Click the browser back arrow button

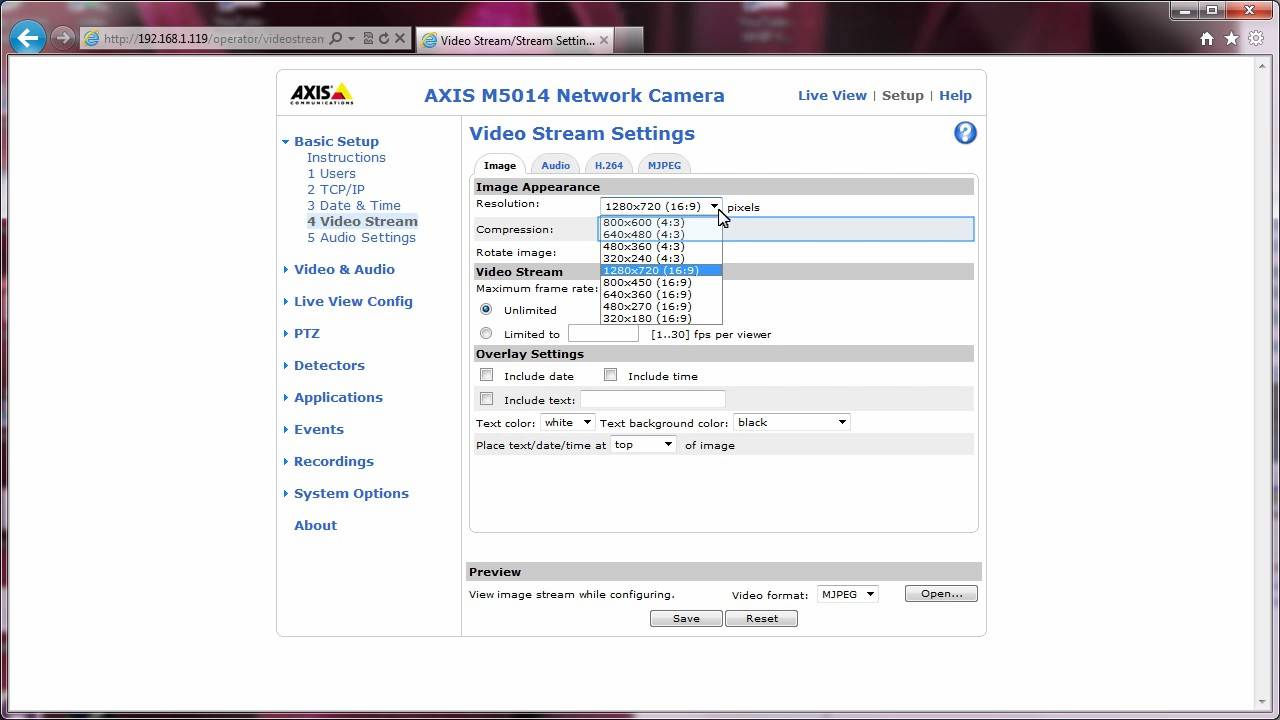click(x=28, y=39)
